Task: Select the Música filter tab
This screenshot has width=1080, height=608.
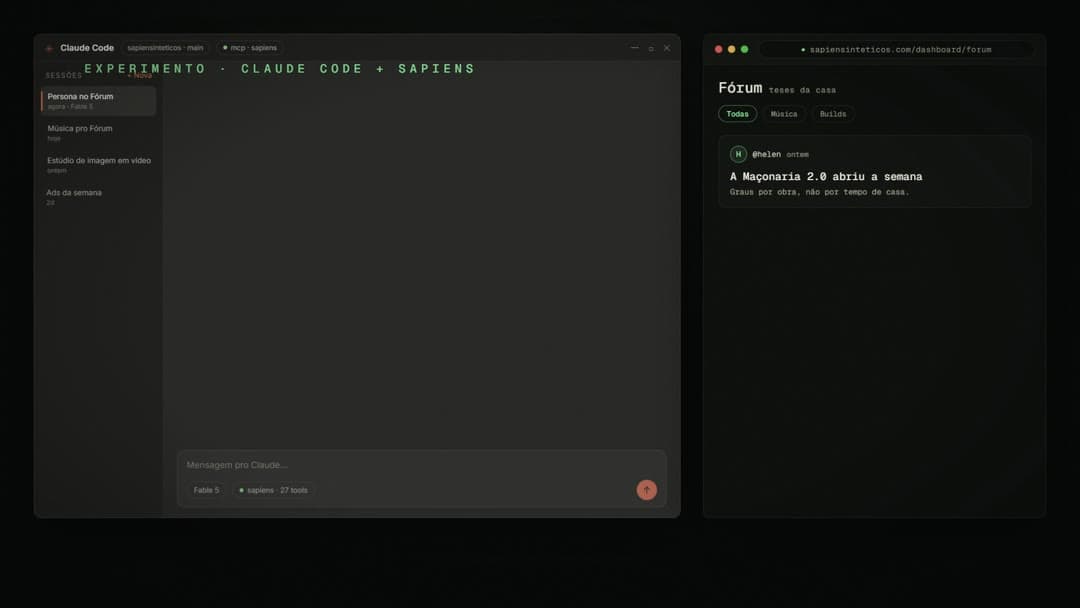Action: coord(784,114)
